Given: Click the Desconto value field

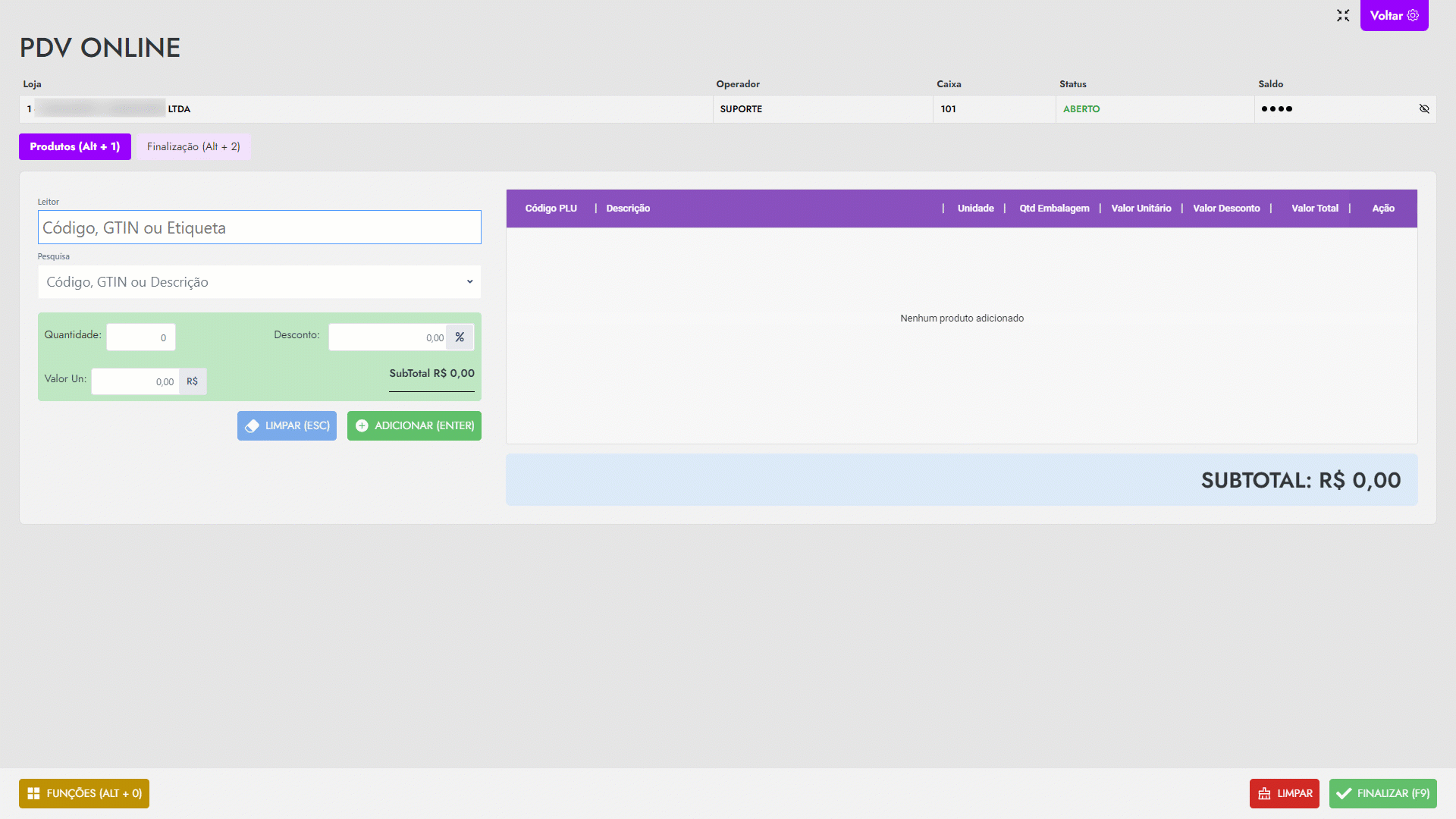Looking at the screenshot, I should click(387, 337).
